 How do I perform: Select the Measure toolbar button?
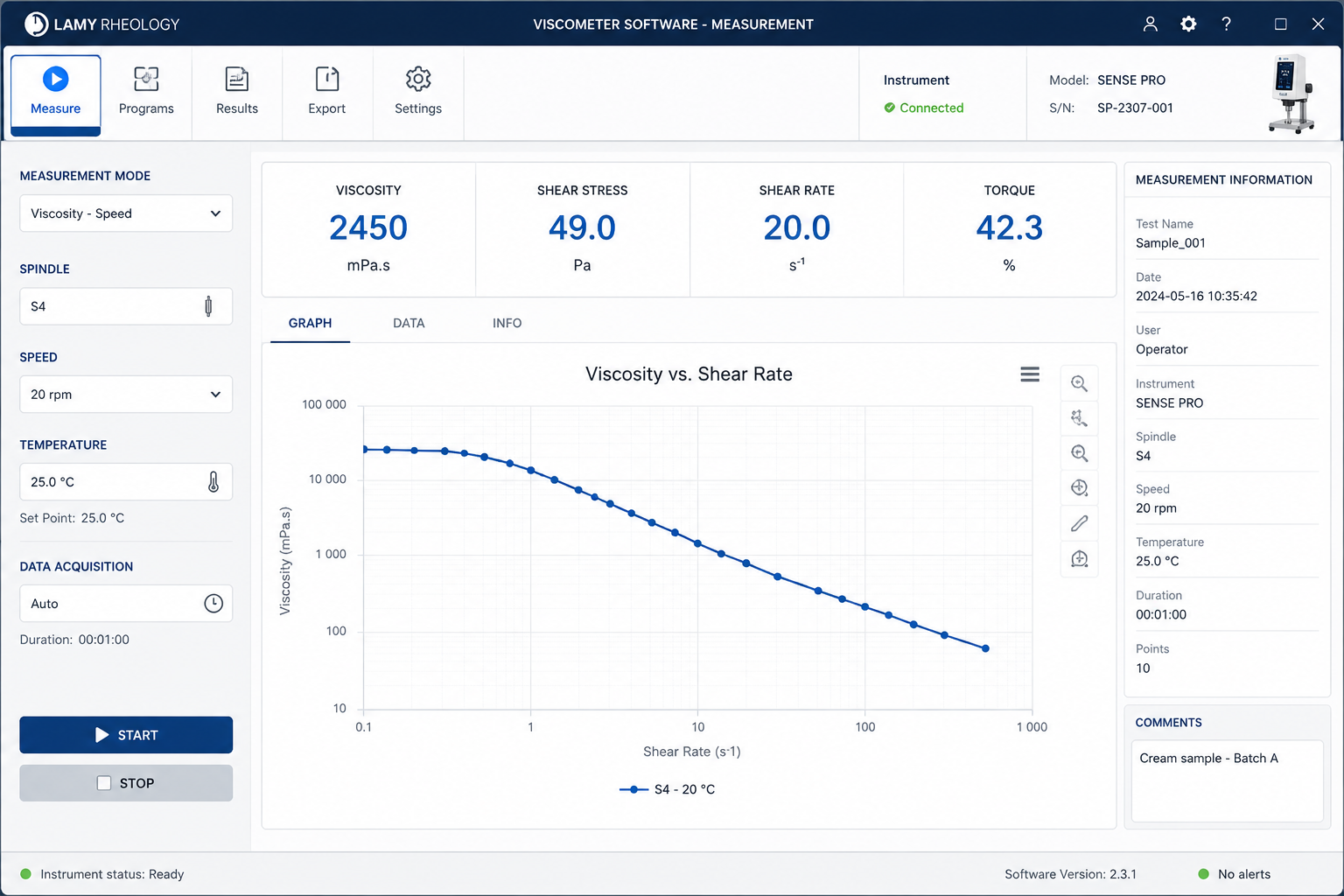(x=56, y=94)
